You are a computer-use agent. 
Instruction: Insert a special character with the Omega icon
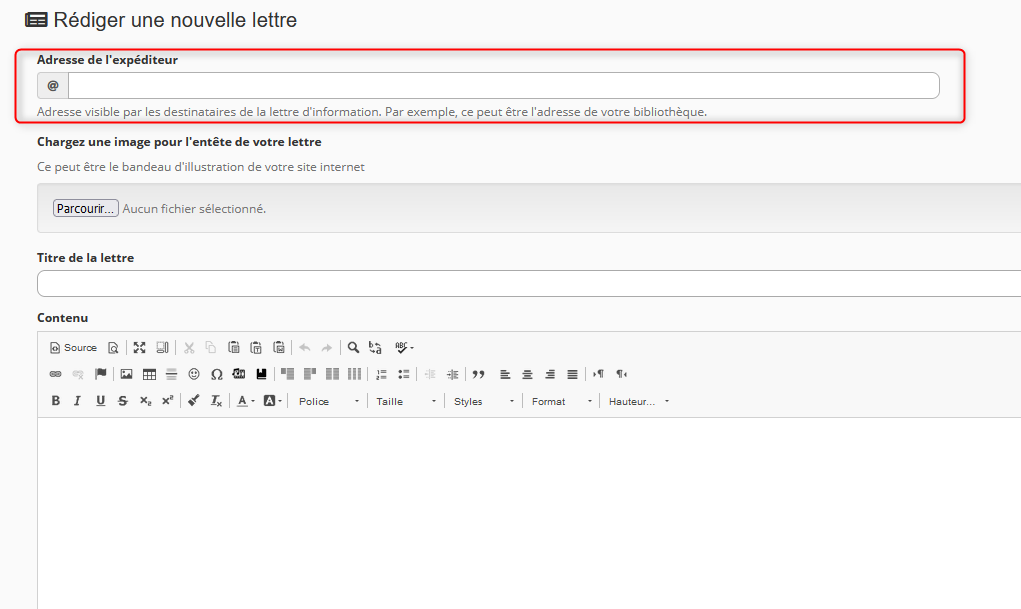point(216,374)
